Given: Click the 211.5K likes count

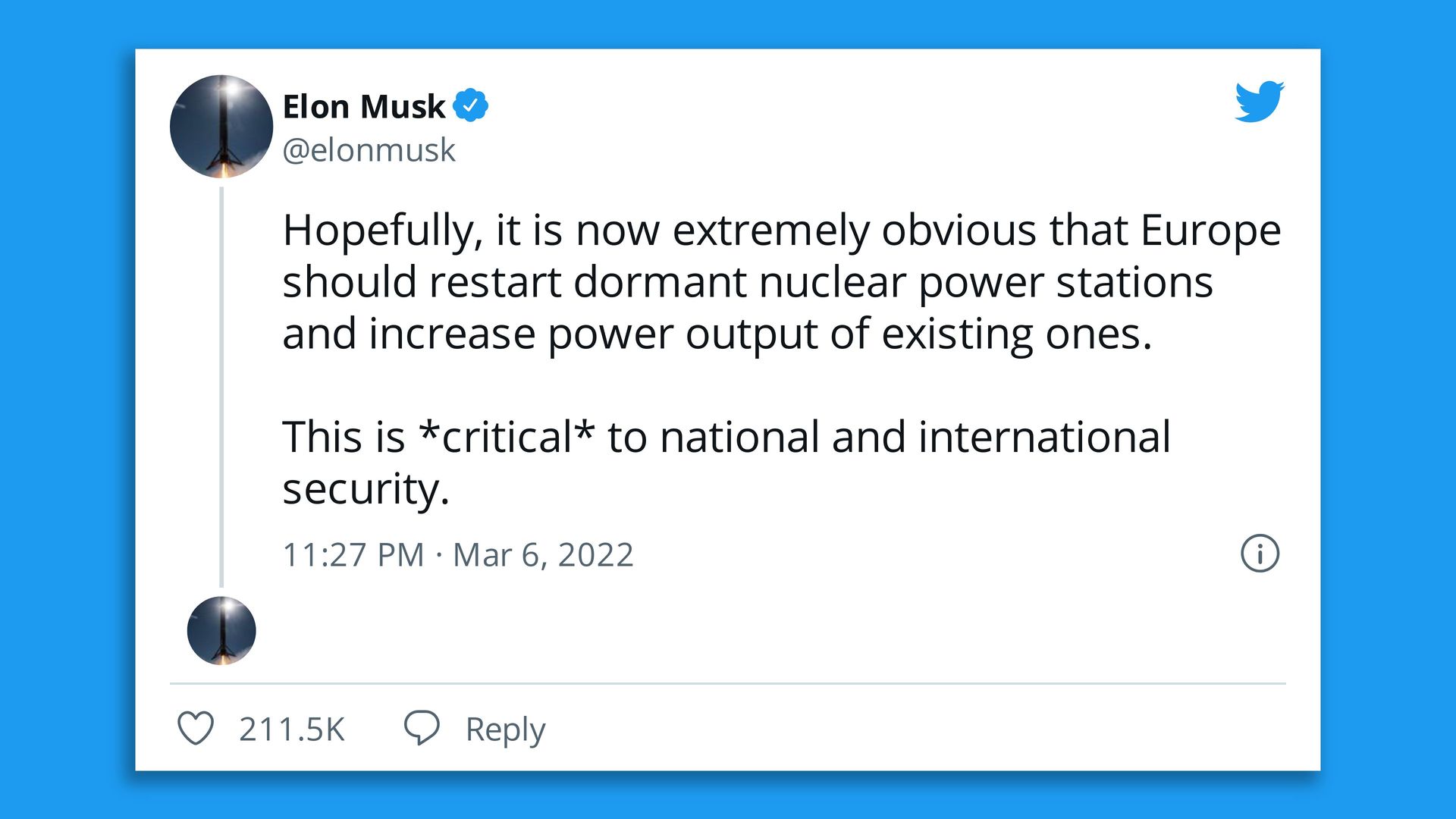Looking at the screenshot, I should point(291,730).
